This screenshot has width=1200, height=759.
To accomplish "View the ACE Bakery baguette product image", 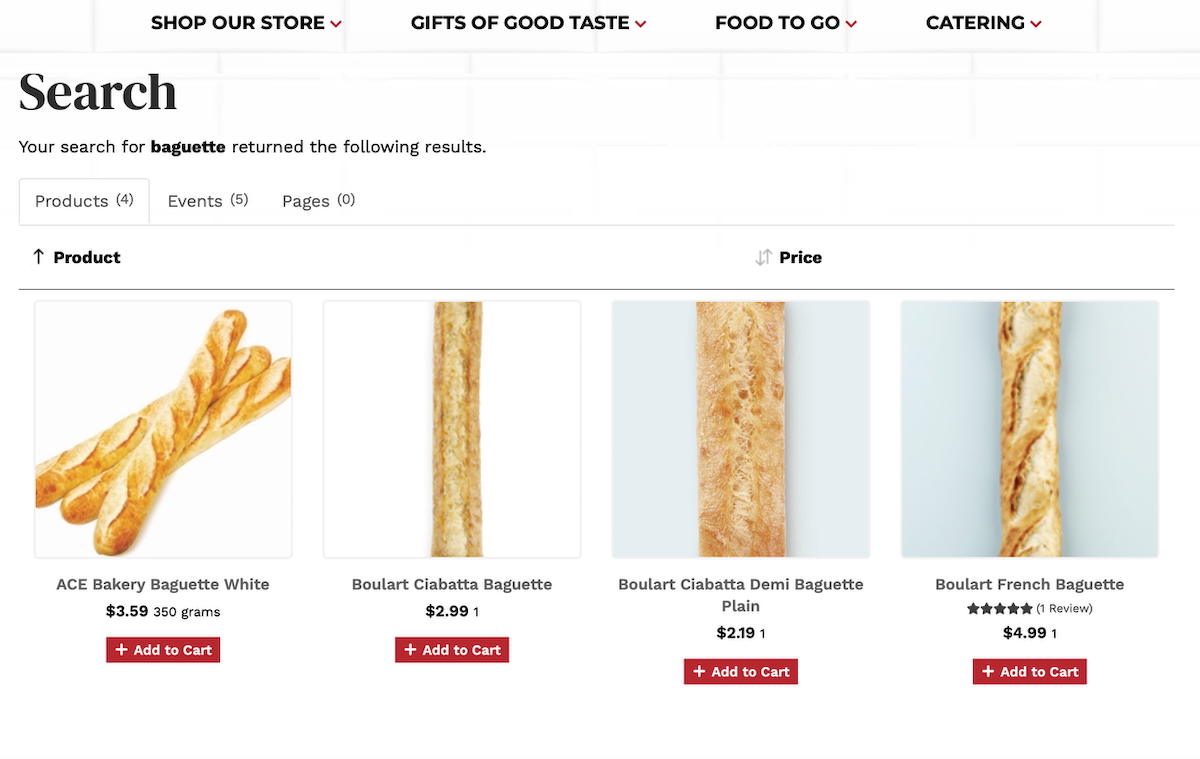I will tap(163, 429).
